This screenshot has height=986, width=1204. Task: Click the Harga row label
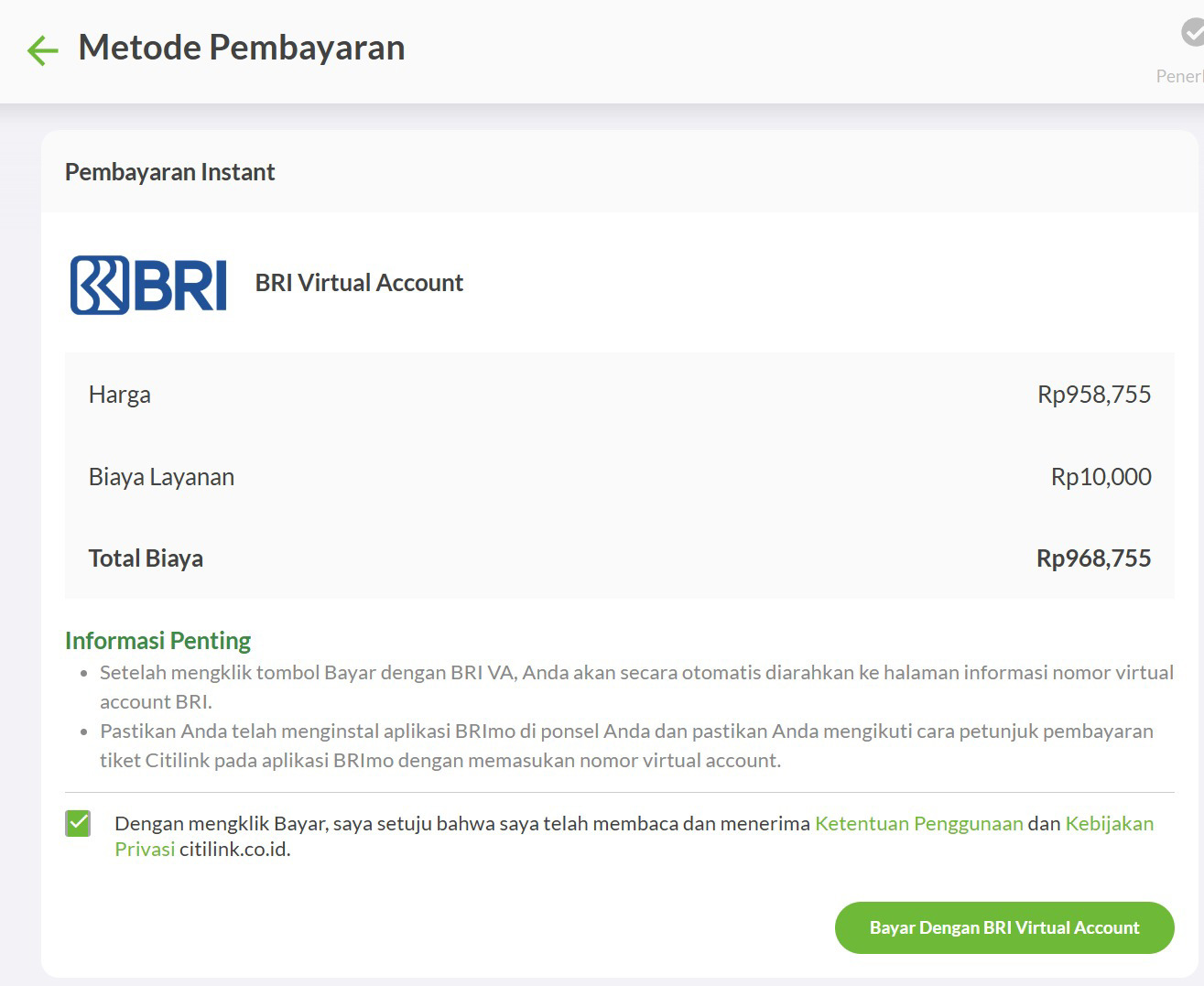tap(120, 395)
